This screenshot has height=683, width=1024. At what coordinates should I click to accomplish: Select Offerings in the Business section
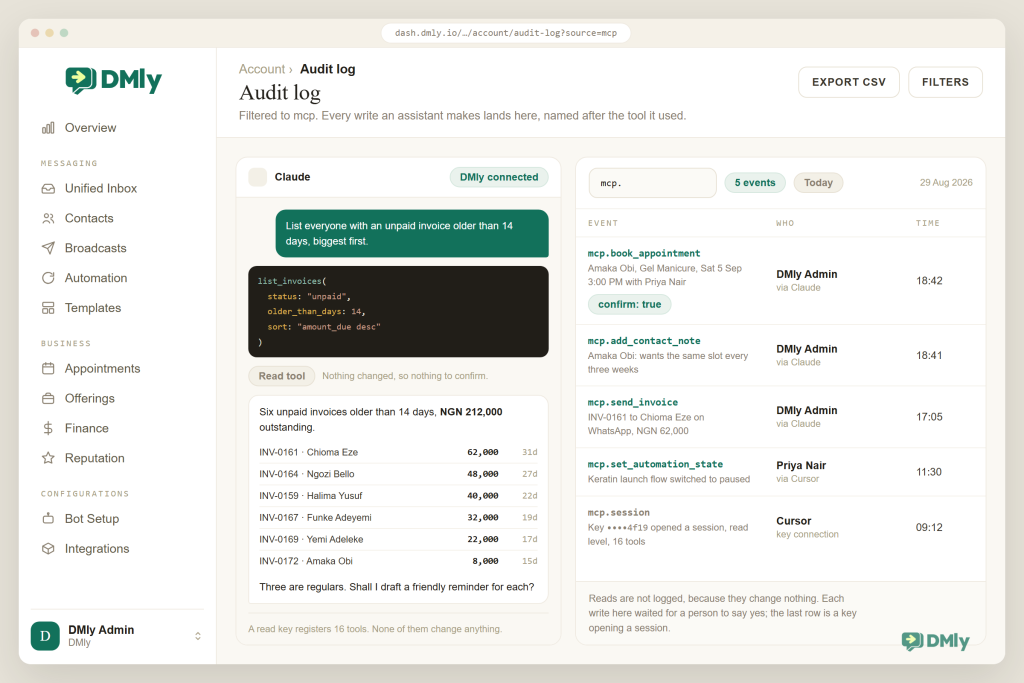click(x=89, y=398)
